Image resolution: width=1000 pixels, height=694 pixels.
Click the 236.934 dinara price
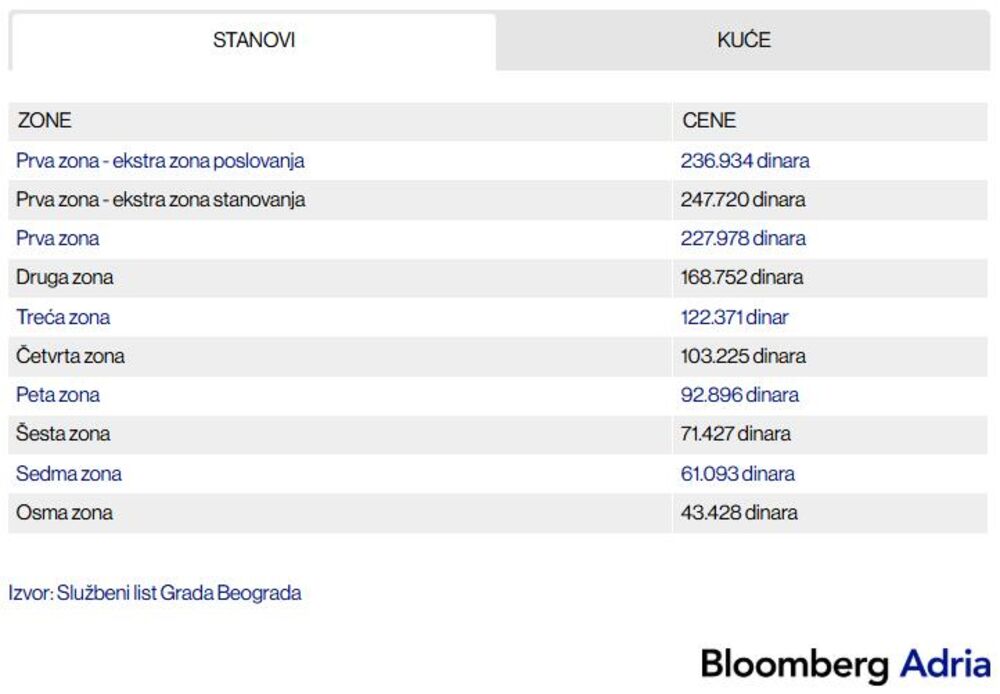pyautogui.click(x=745, y=161)
